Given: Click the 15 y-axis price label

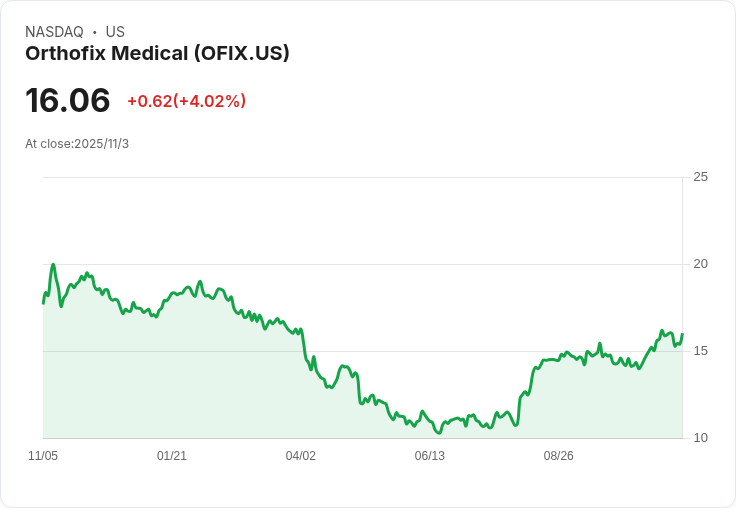Looking at the screenshot, I should (x=700, y=351).
